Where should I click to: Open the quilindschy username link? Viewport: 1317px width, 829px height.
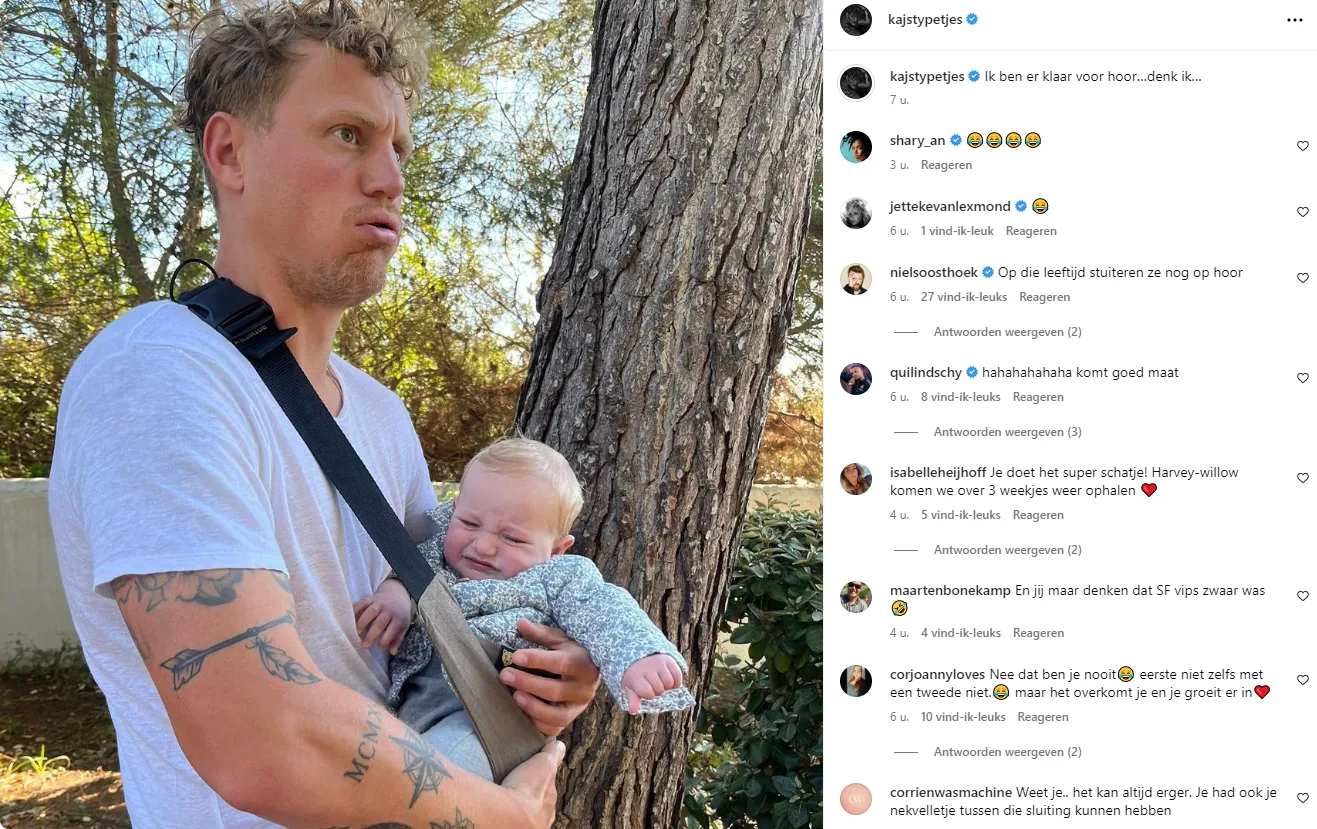[x=926, y=372]
